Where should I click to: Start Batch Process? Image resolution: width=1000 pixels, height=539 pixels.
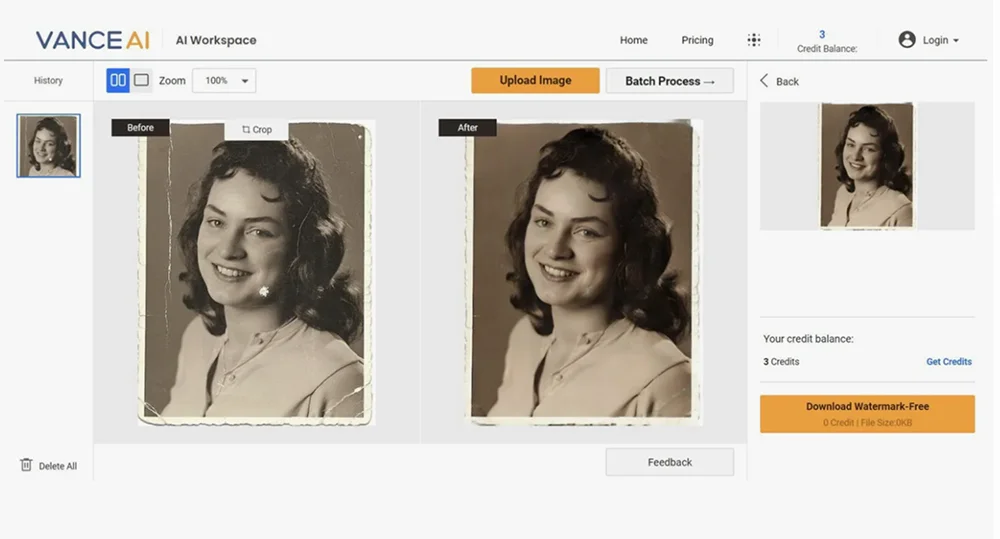pyautogui.click(x=669, y=81)
